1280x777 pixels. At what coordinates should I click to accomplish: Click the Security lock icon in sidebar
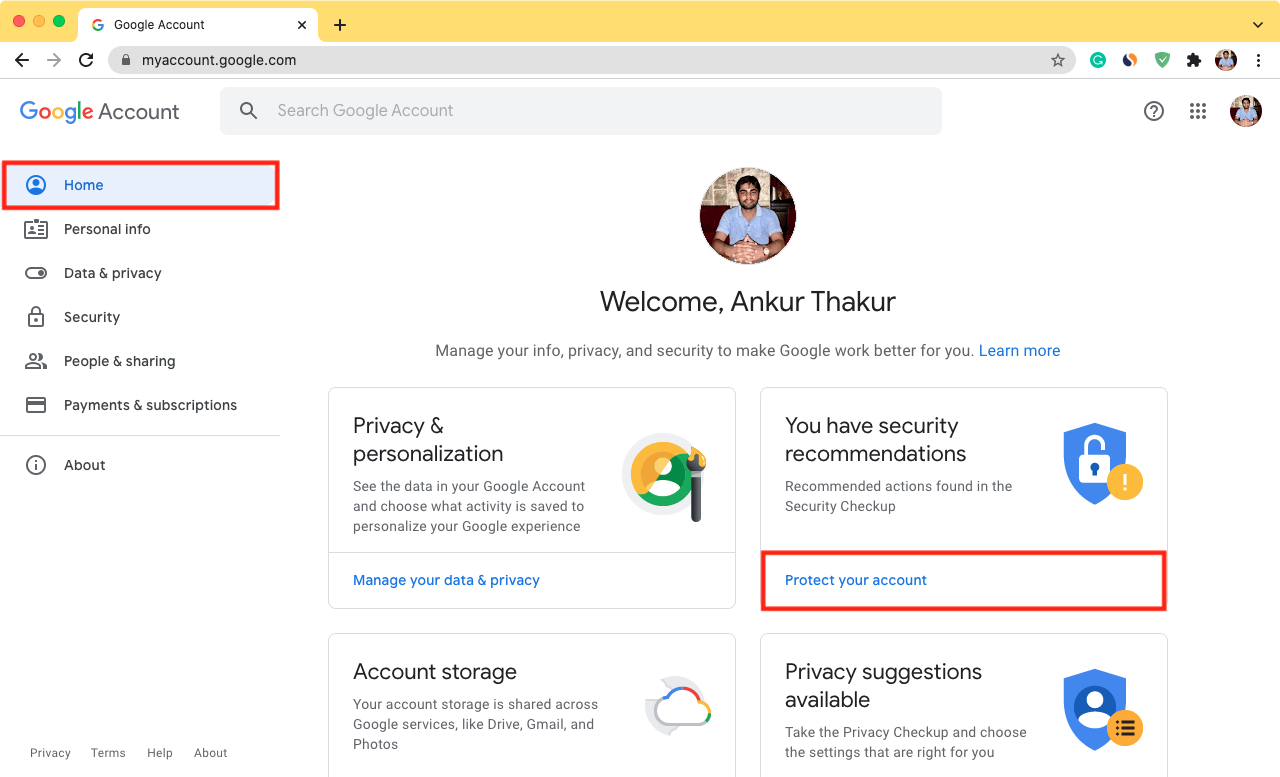(x=36, y=317)
